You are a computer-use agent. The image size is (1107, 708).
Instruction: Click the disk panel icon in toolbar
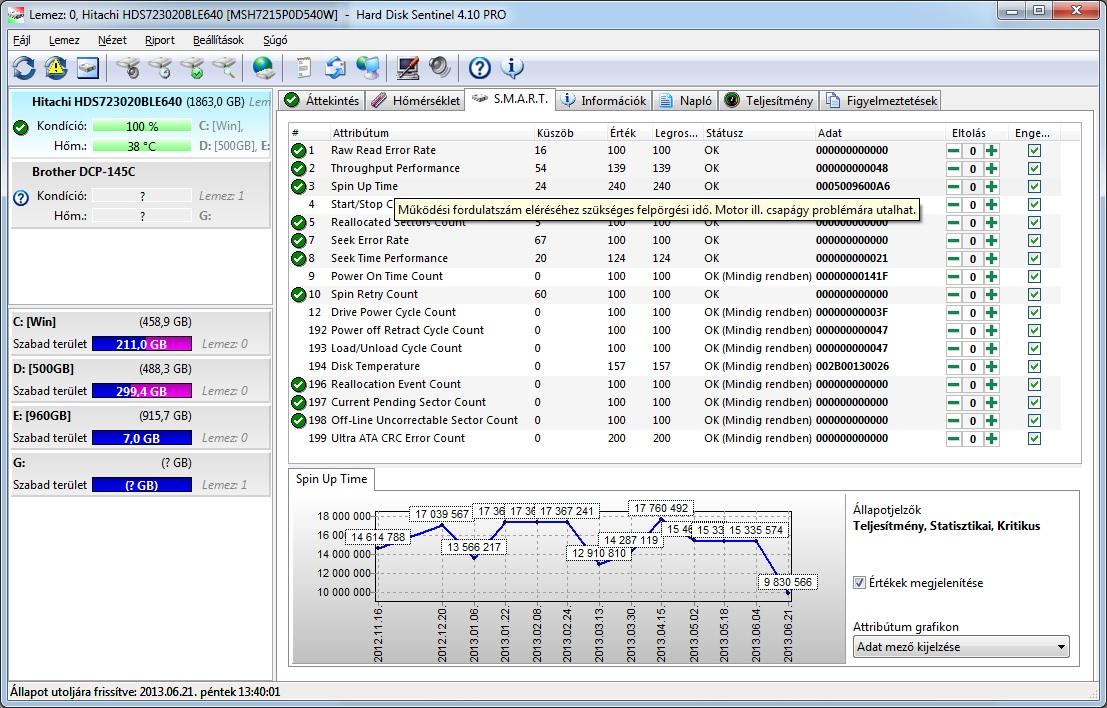88,68
